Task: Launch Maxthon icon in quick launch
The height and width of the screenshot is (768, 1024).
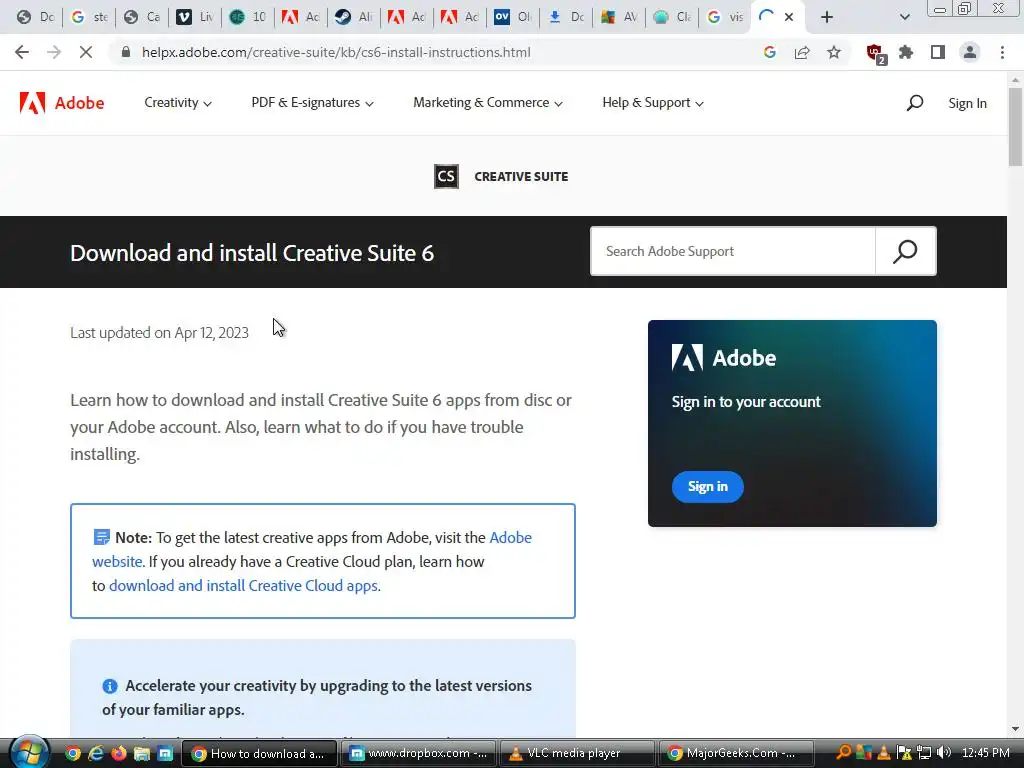Action: point(166,754)
